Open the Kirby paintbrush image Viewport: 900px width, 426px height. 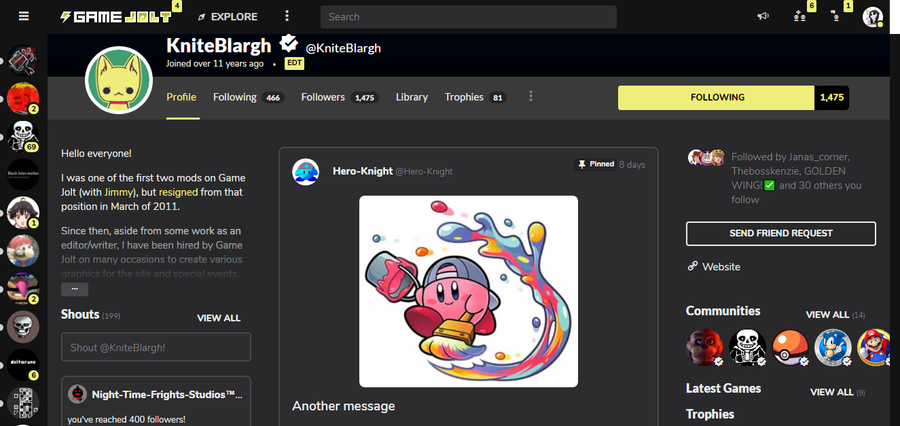pos(468,292)
